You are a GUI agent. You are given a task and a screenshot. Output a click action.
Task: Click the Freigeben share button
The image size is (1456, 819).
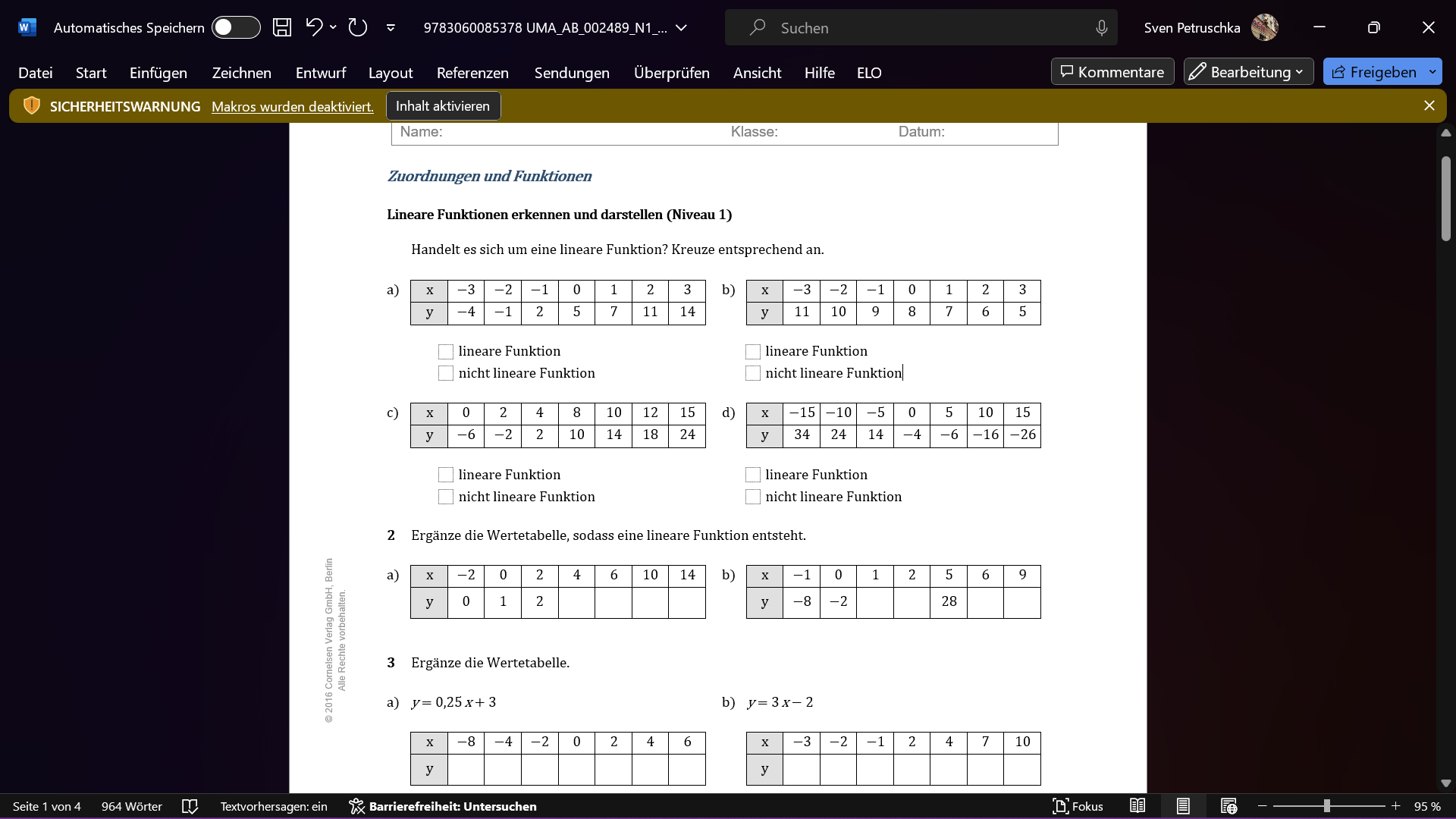point(1374,72)
